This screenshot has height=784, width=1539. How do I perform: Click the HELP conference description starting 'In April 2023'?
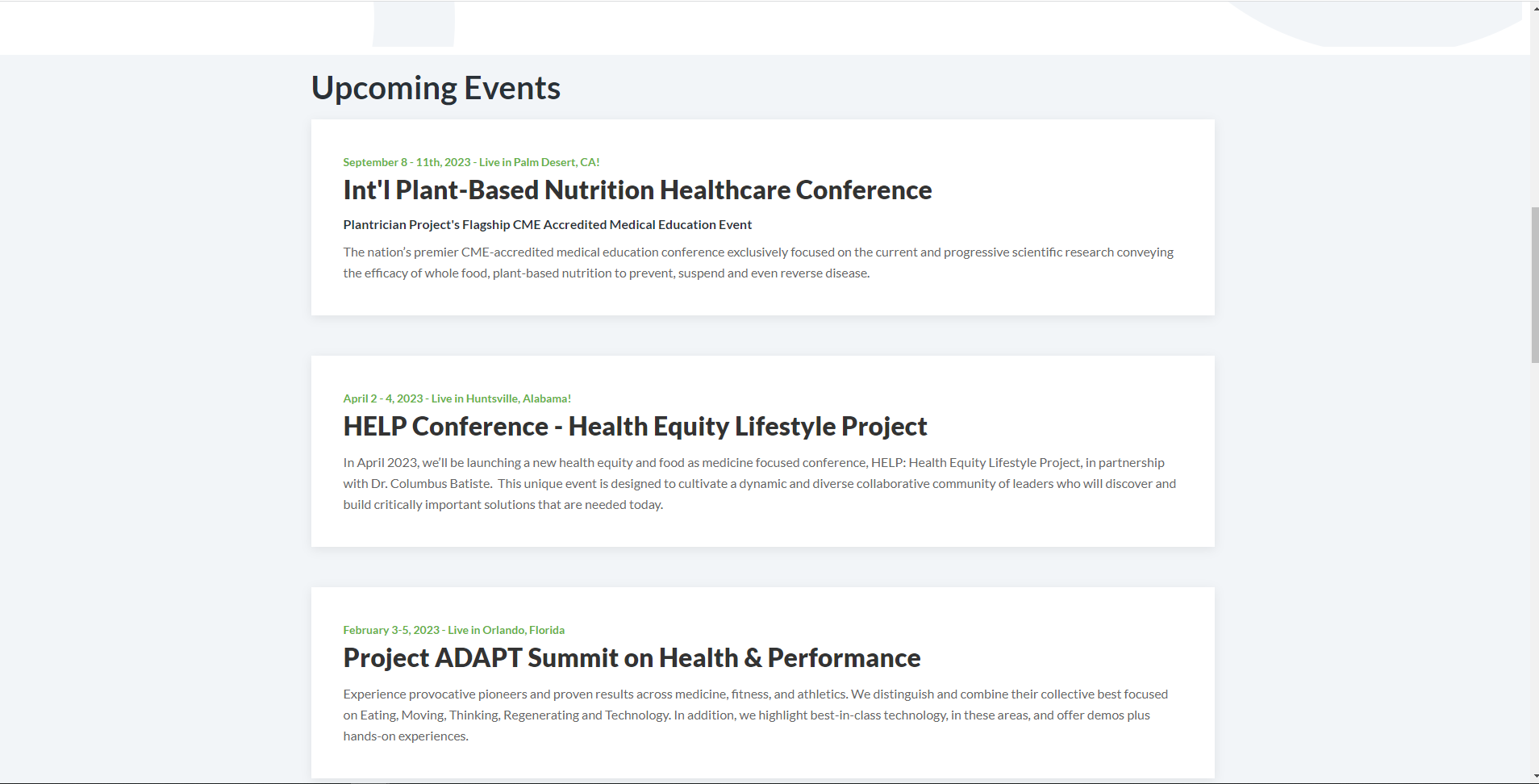pos(759,484)
